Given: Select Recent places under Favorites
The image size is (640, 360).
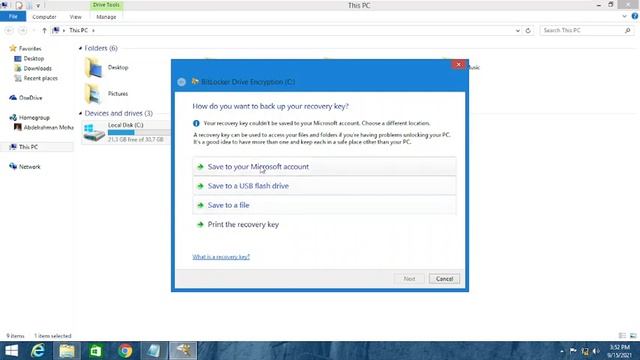Looking at the screenshot, I should [40, 78].
